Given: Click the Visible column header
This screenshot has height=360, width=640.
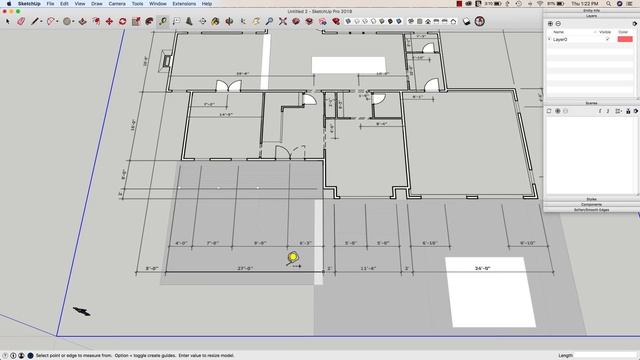Looking at the screenshot, I should tap(605, 32).
